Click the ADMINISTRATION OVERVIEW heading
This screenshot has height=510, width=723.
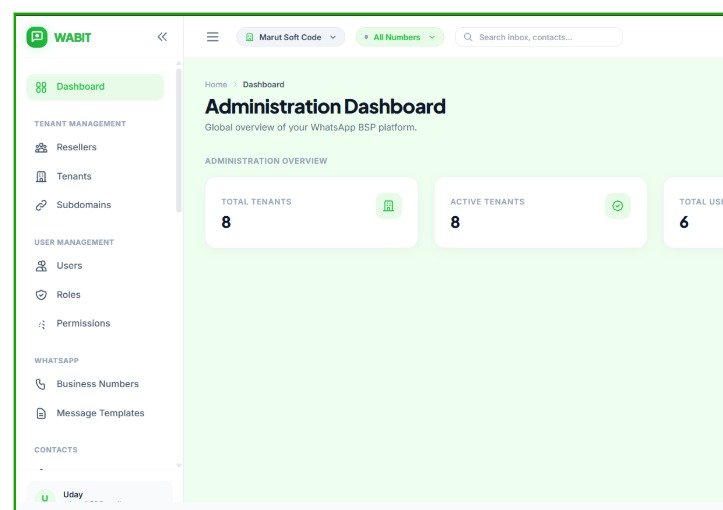[266, 161]
